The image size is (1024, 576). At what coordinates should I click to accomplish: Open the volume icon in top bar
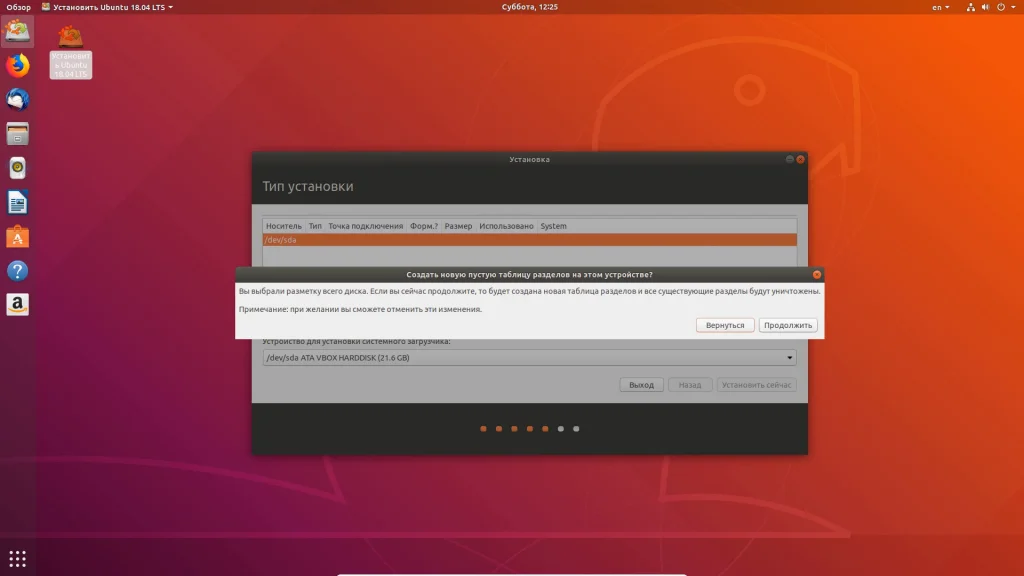pyautogui.click(x=985, y=7)
